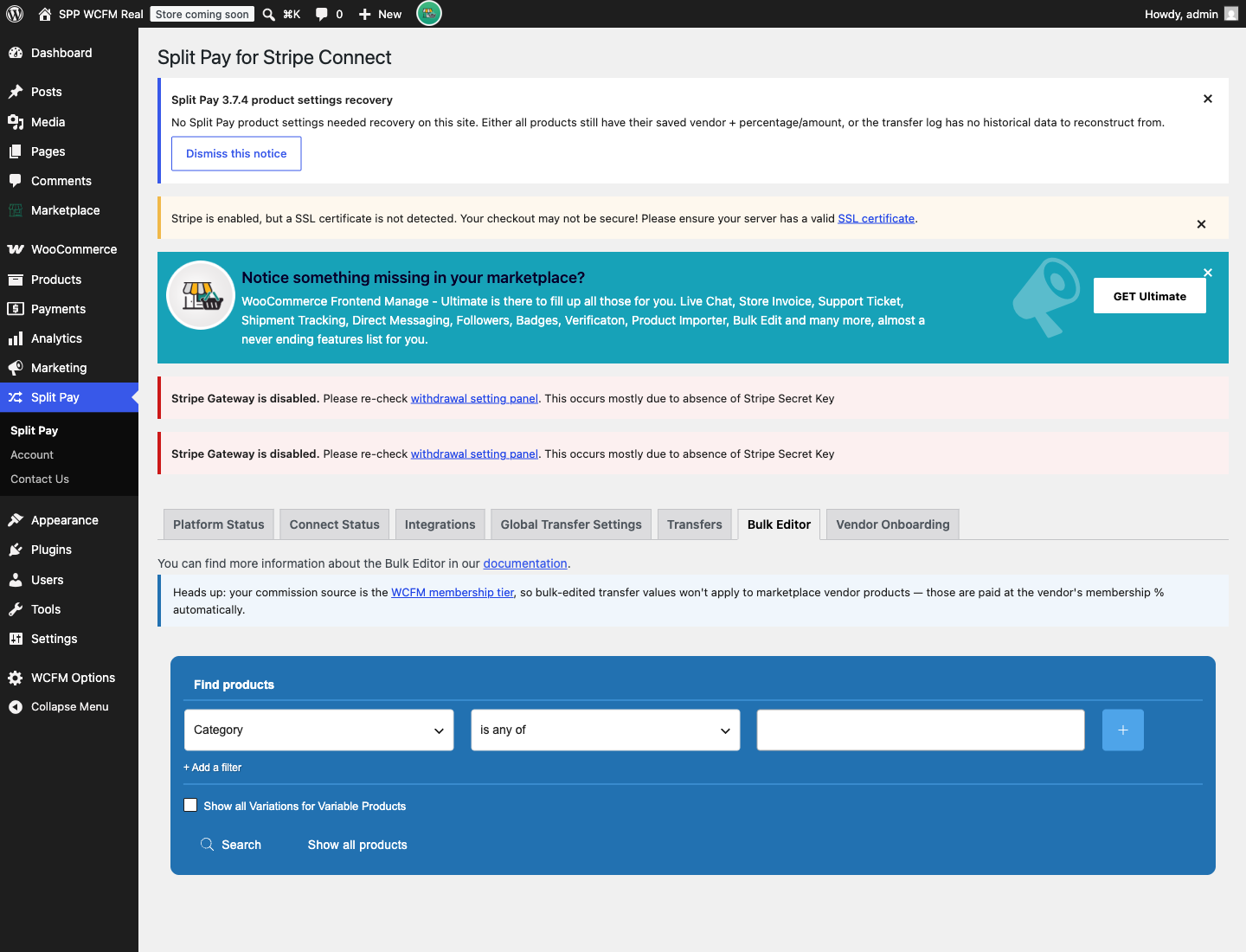Click the Products box icon
Screen dimensions: 1246x952
click(16, 280)
